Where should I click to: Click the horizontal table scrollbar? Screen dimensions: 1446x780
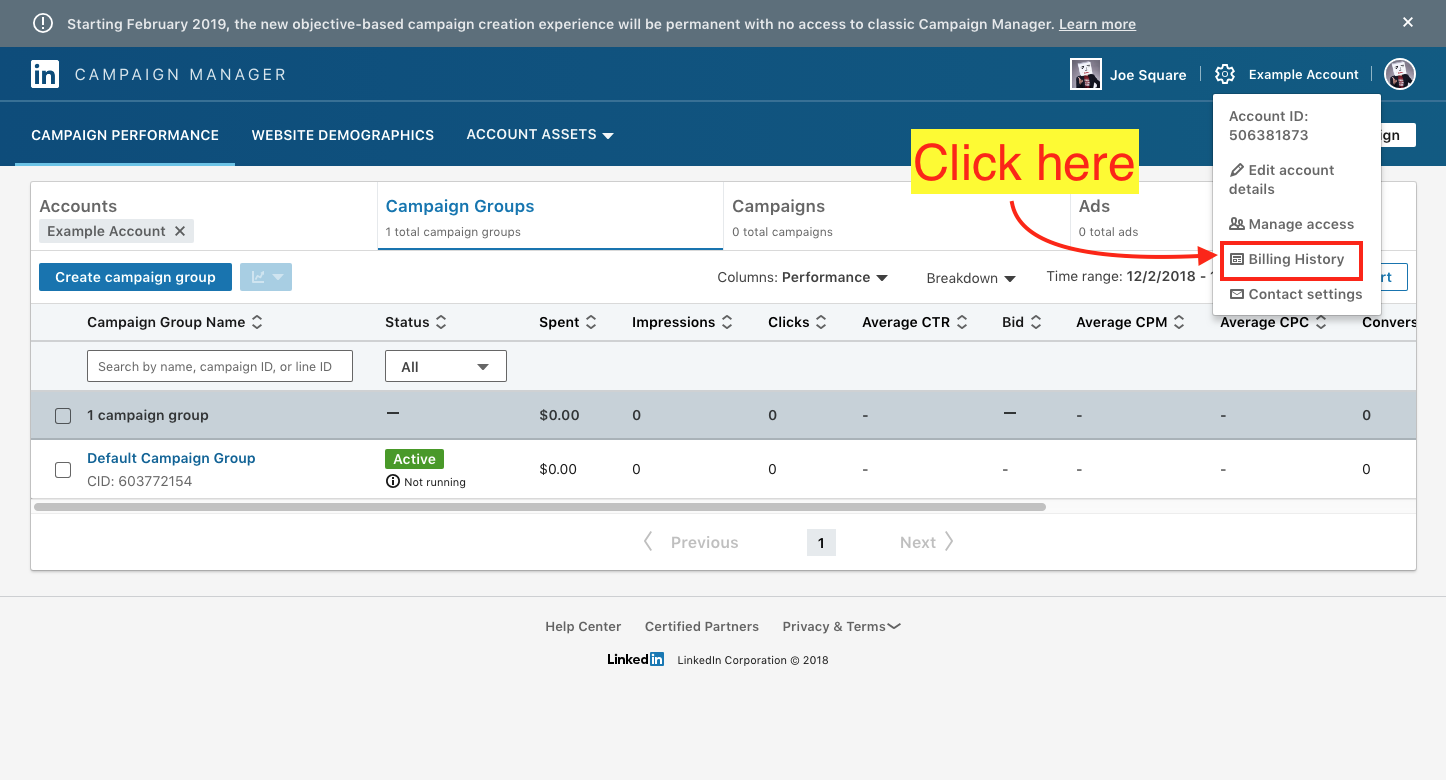click(x=540, y=507)
